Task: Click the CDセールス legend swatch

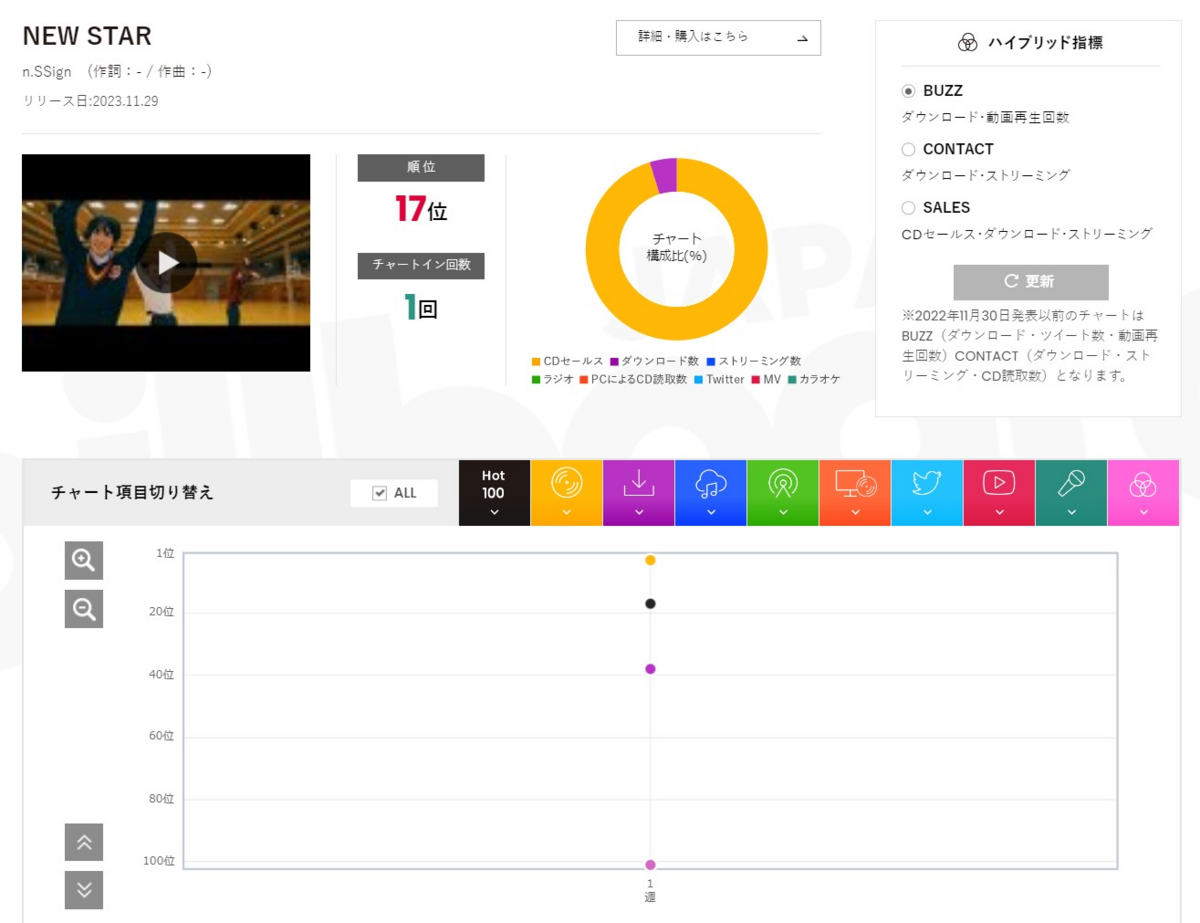Action: coord(536,361)
